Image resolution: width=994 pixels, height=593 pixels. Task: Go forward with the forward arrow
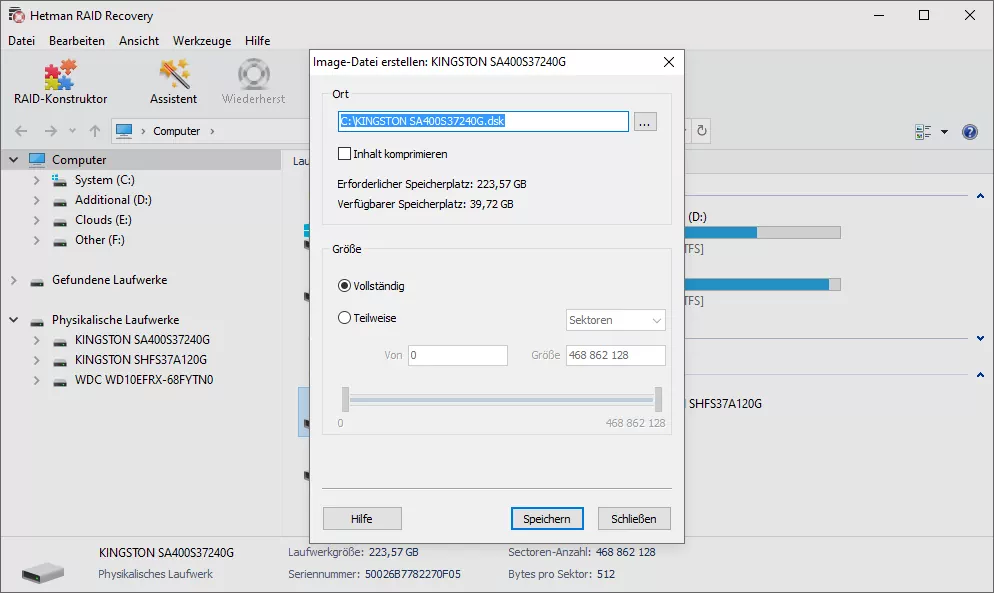(51, 131)
